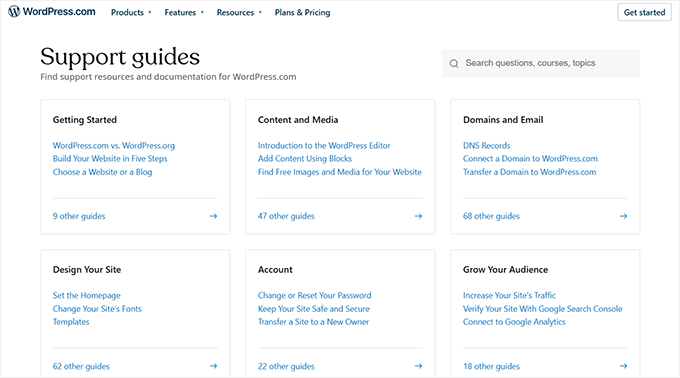Viewport: 680px width, 378px height.
Task: Open Connect to Google Analytics guide
Action: pos(514,322)
